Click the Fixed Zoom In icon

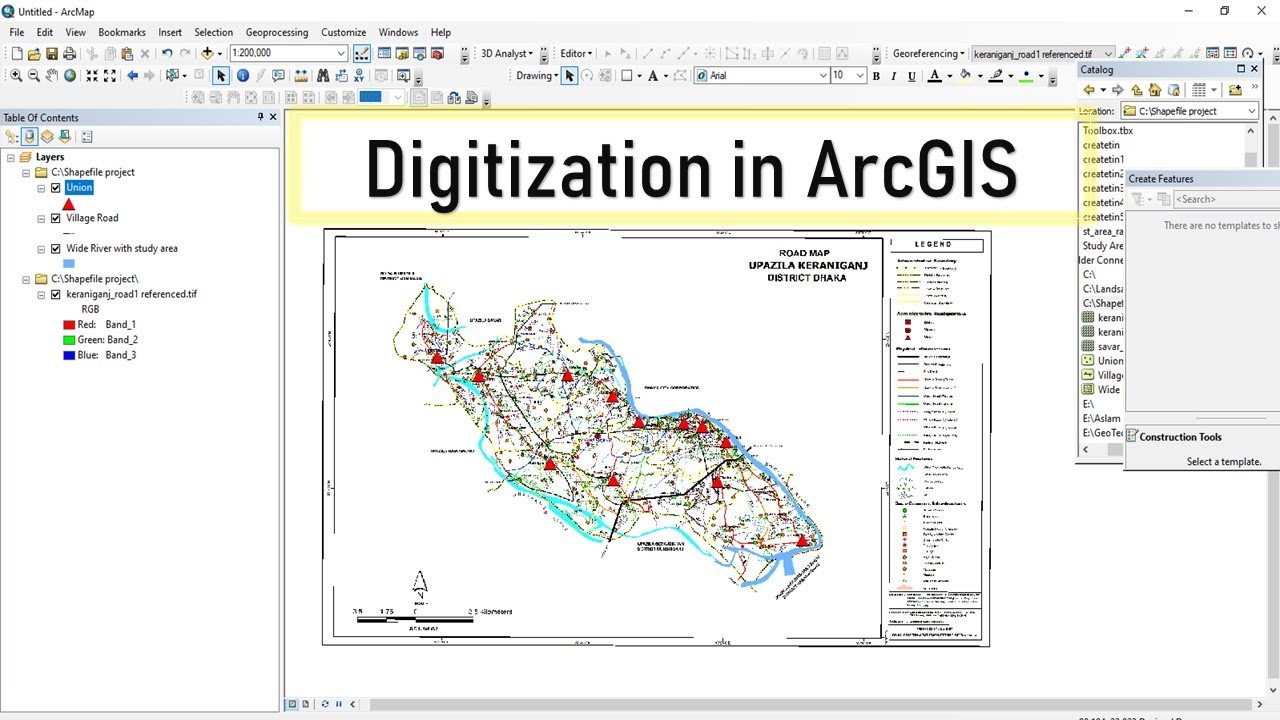point(92,75)
